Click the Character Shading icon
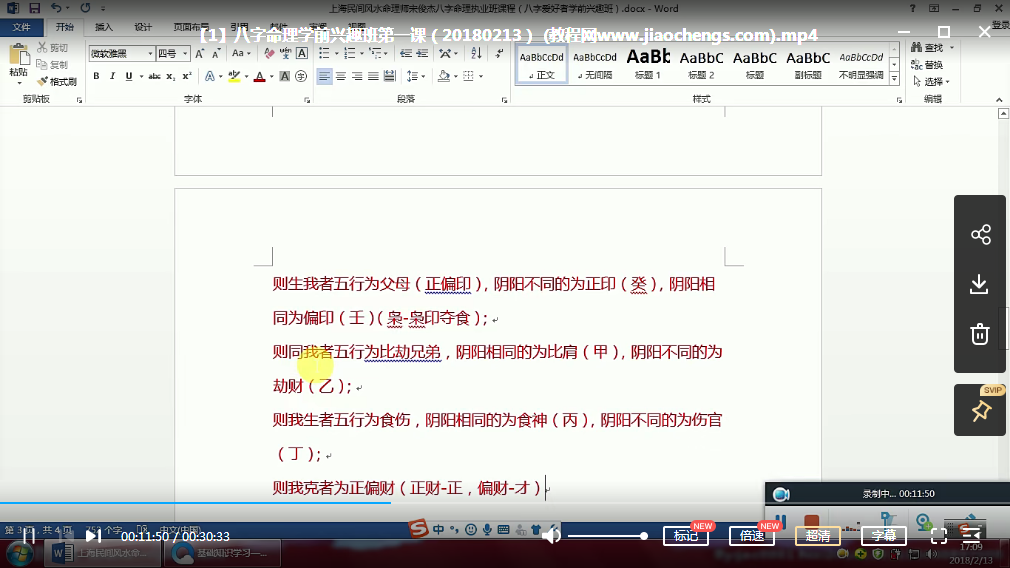1010x568 pixels. pos(285,76)
